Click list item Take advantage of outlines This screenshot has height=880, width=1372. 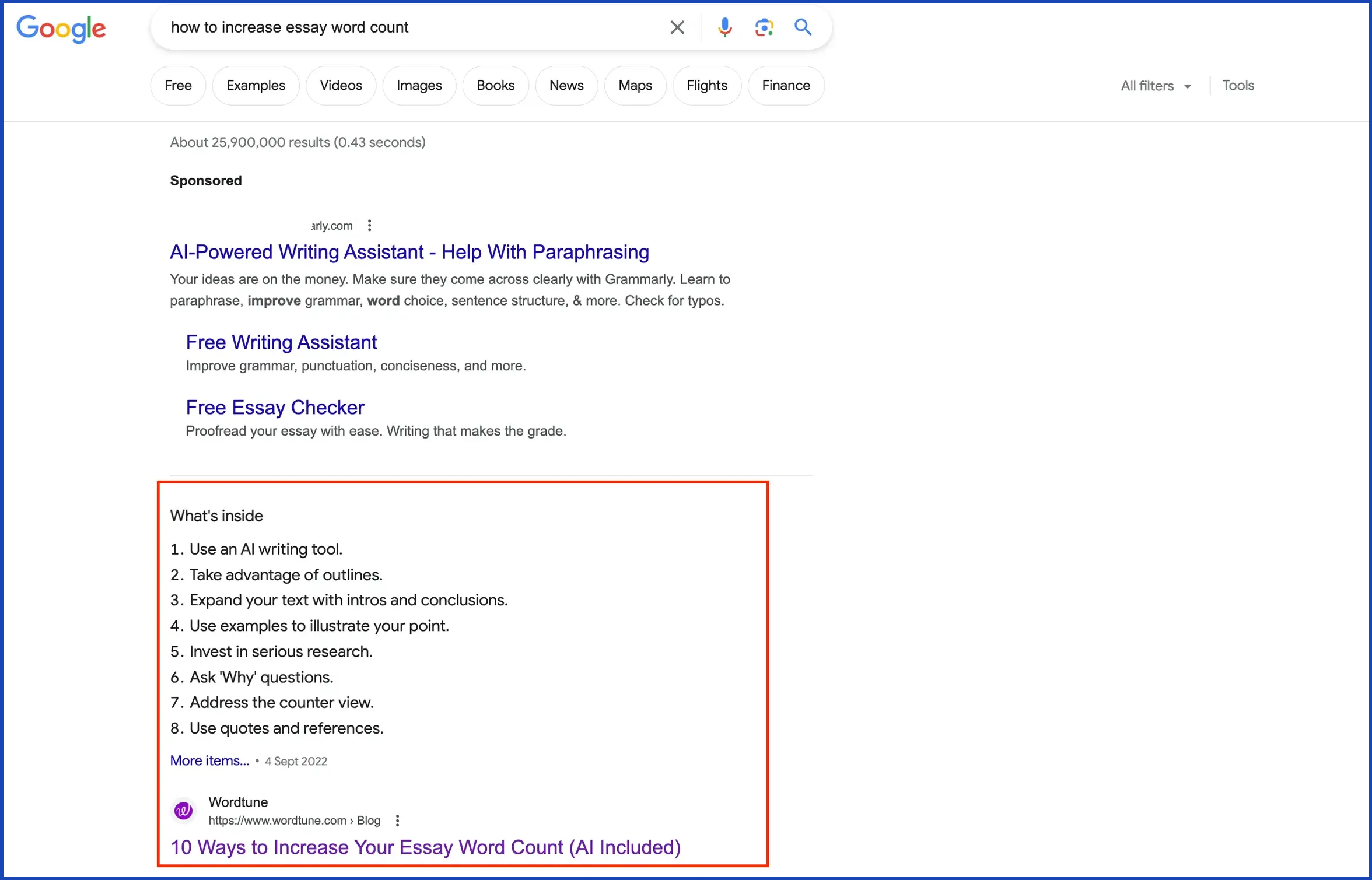click(x=286, y=575)
